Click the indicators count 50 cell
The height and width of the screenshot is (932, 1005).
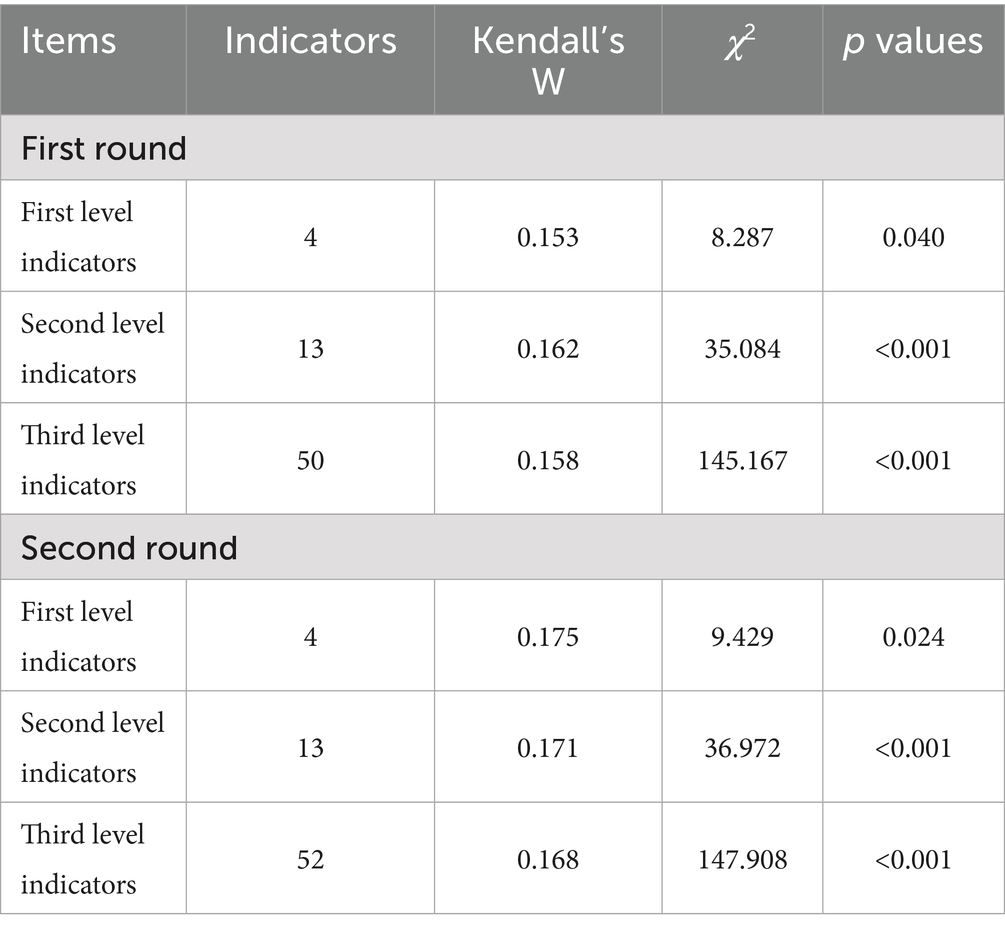[310, 460]
